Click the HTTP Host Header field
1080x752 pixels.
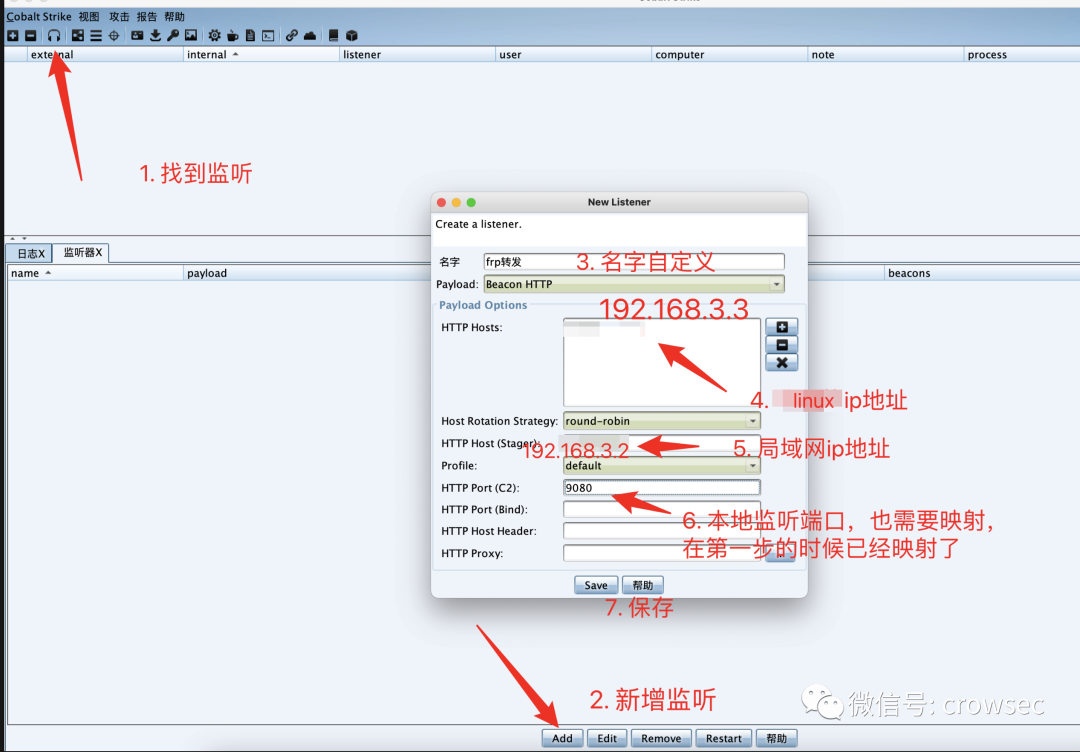click(x=661, y=531)
